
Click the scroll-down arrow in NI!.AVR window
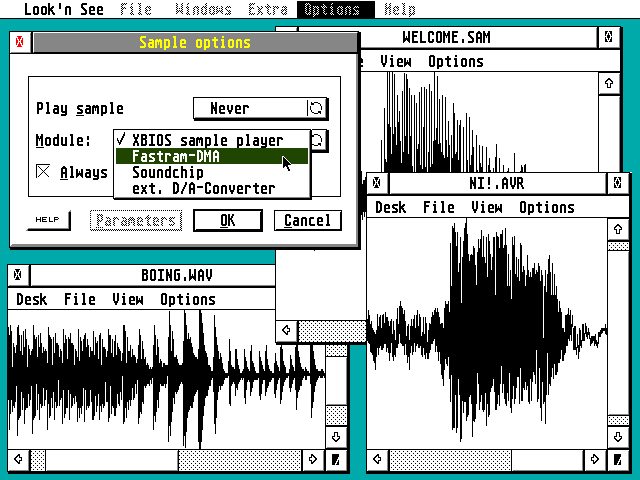618,437
